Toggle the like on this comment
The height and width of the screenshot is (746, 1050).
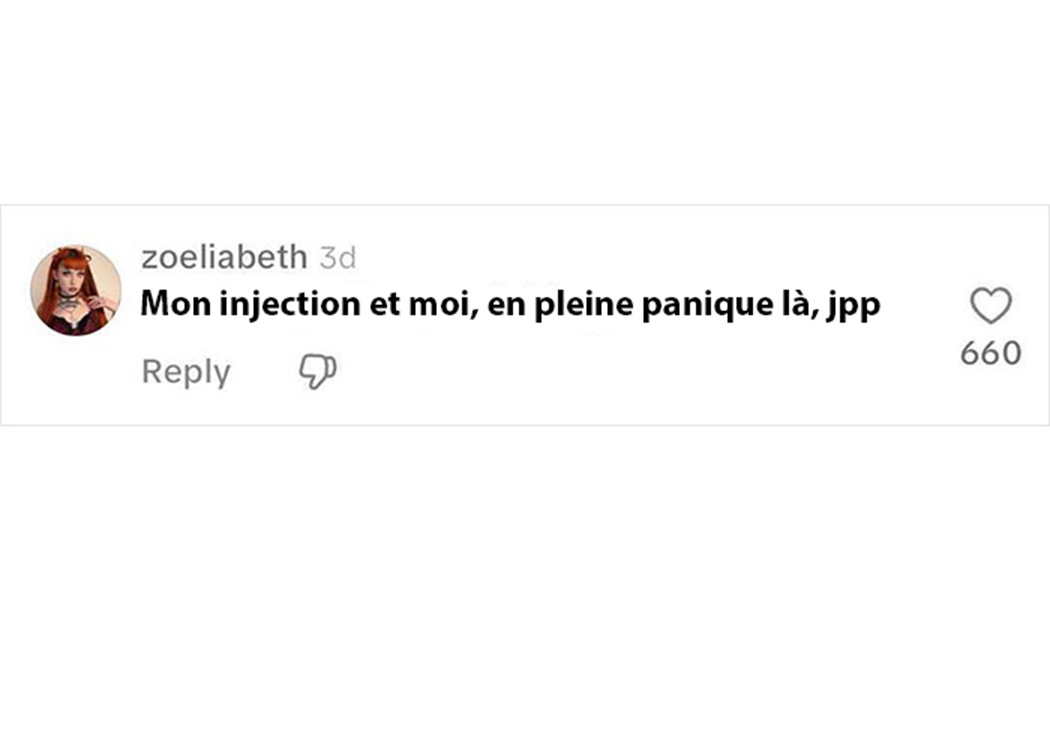[x=991, y=306]
